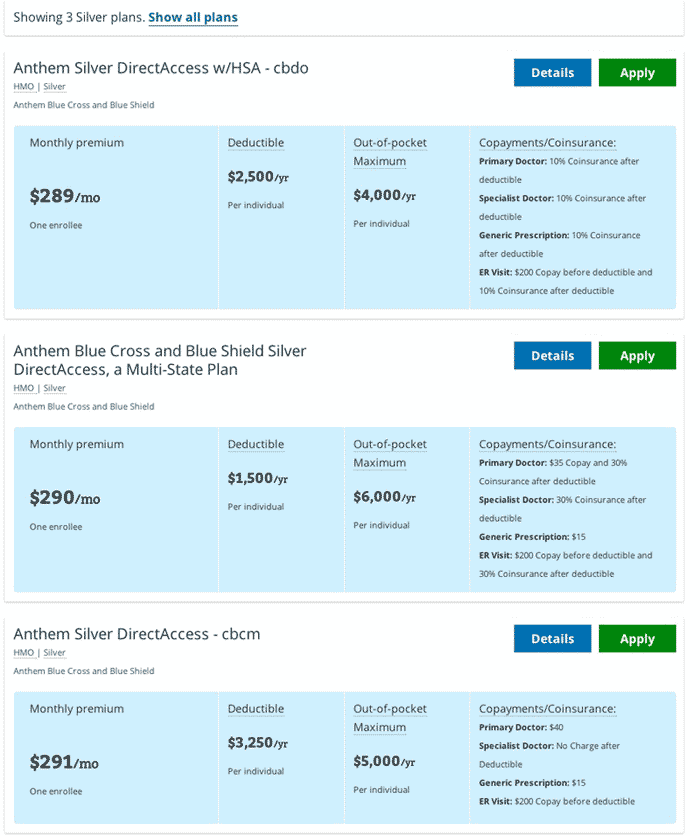Click the Silver link under the w/HSA cbdo plan
Screen dimensions: 700x836
[x=54, y=87]
